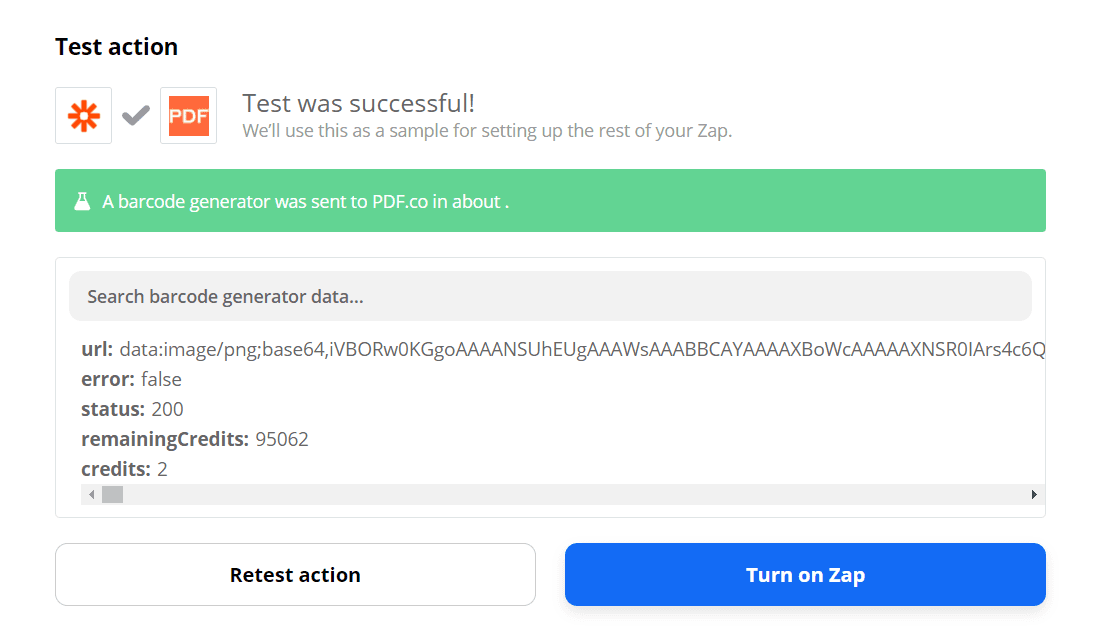
Task: Click the sample setup description text
Action: click(x=487, y=131)
